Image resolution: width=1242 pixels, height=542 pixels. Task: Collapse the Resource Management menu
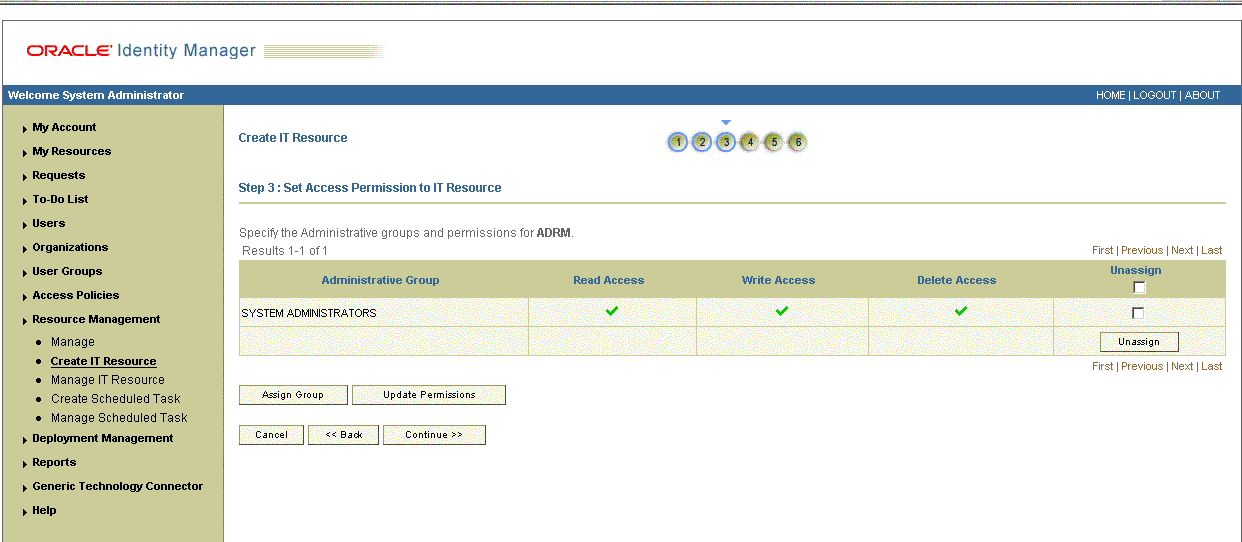coord(96,320)
